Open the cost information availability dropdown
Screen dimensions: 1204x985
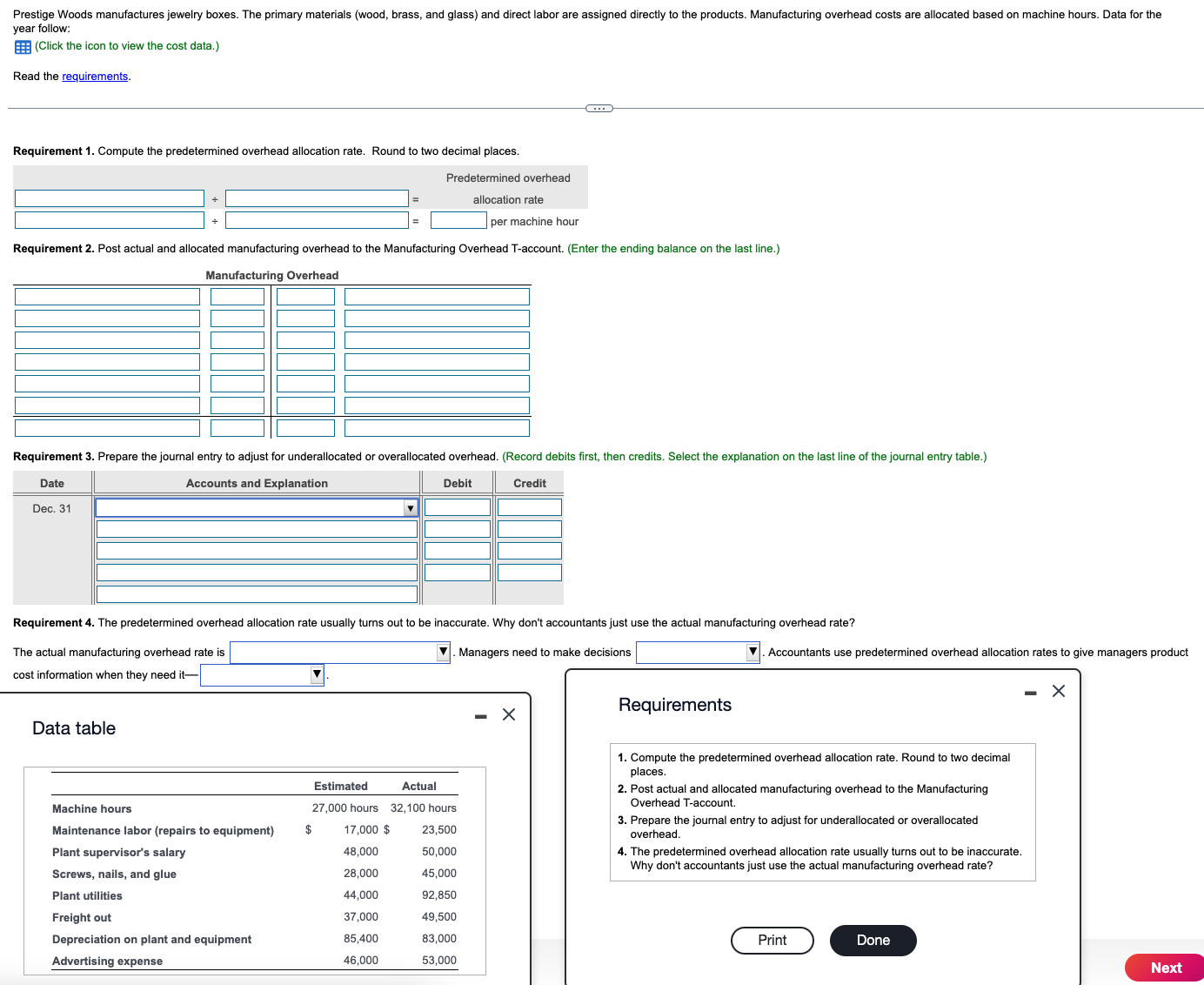pos(315,674)
